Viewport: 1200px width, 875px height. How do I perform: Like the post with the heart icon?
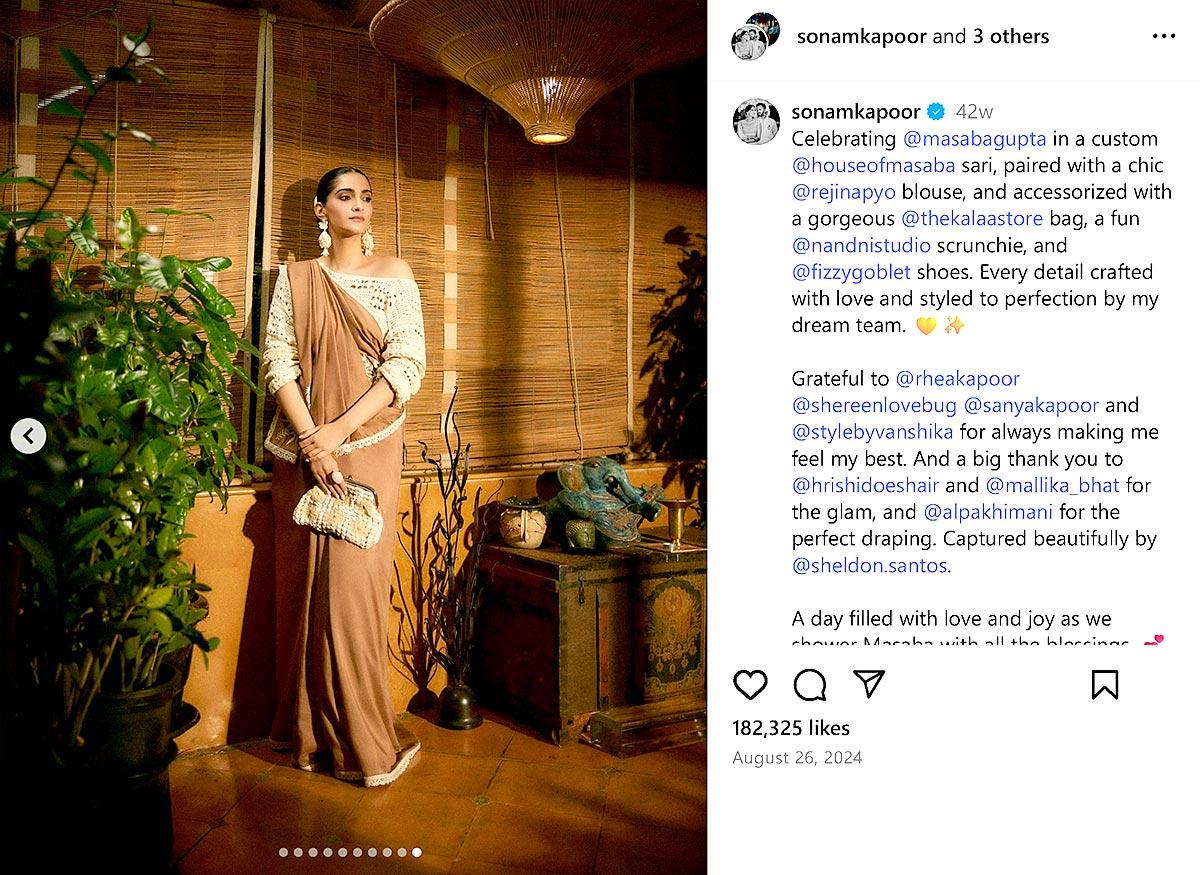click(x=751, y=685)
